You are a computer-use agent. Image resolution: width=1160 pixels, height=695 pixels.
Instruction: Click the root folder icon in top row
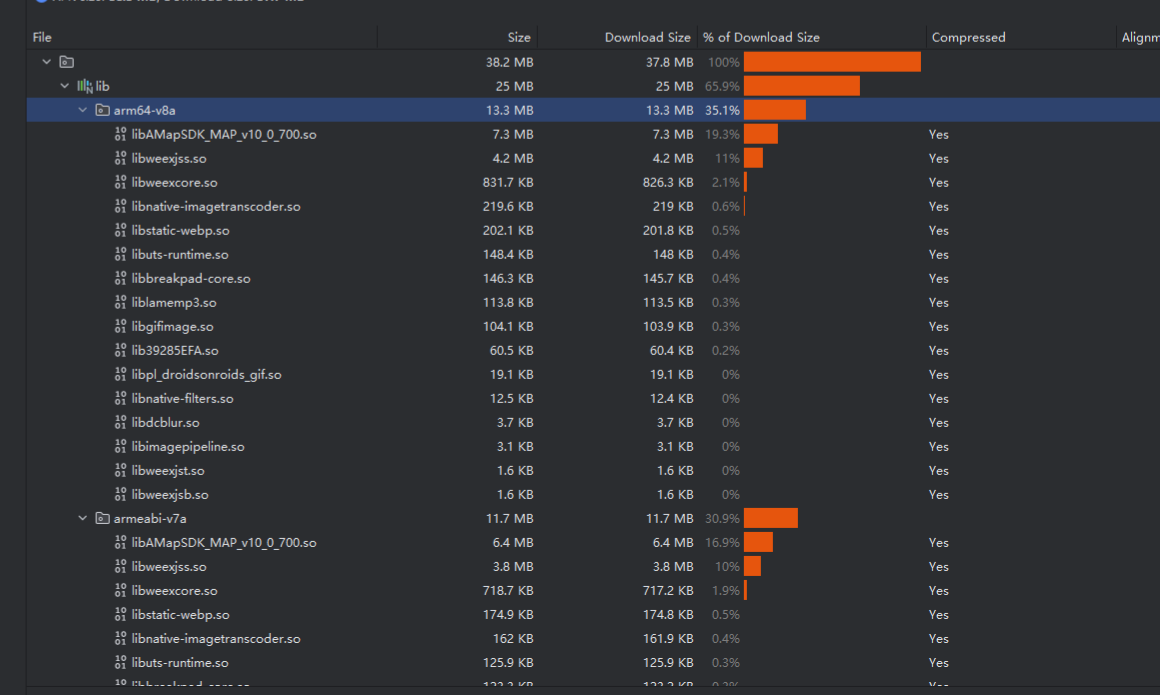(66, 62)
